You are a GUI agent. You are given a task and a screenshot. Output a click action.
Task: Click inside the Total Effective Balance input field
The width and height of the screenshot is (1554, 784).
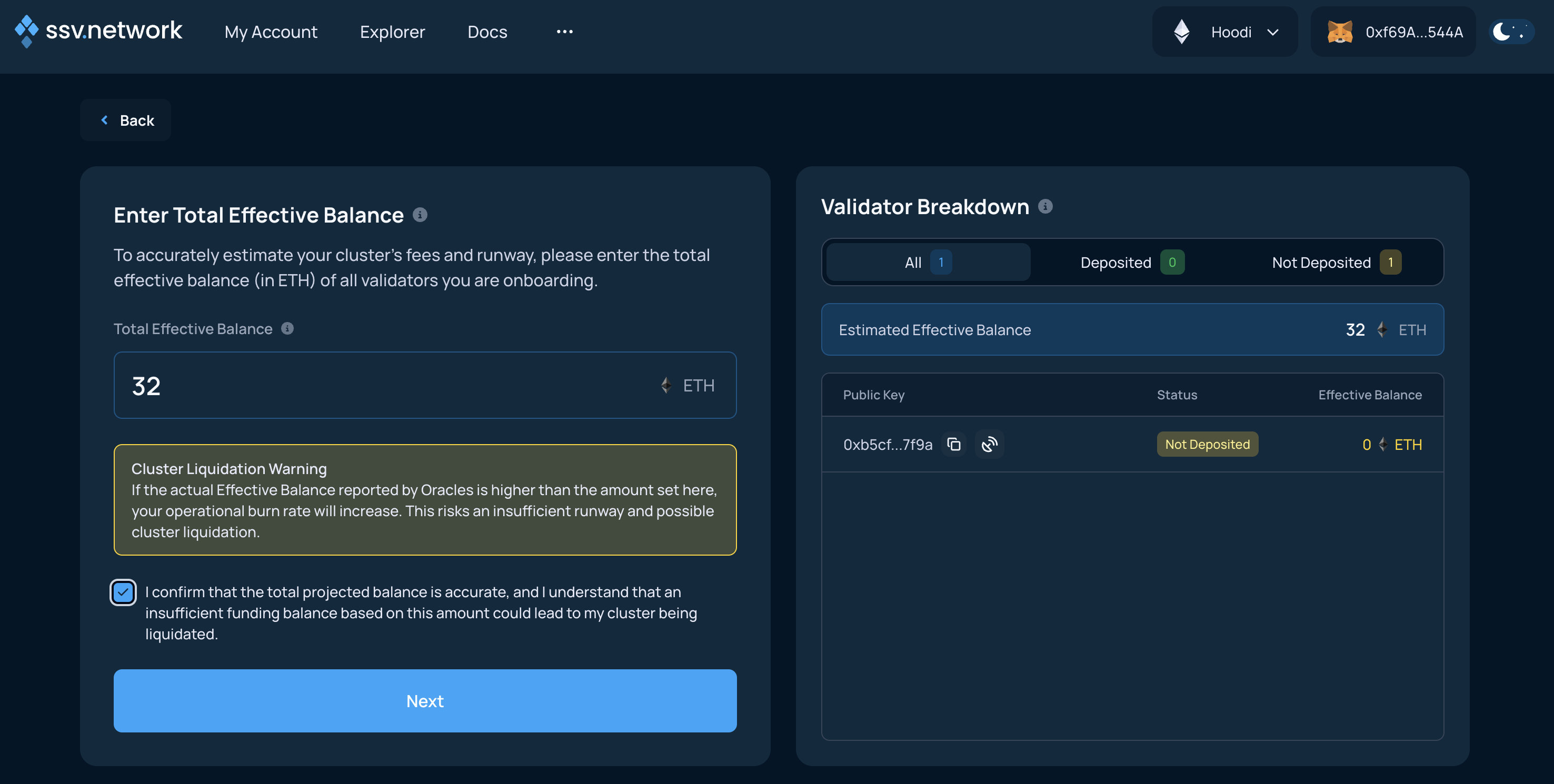point(362,385)
